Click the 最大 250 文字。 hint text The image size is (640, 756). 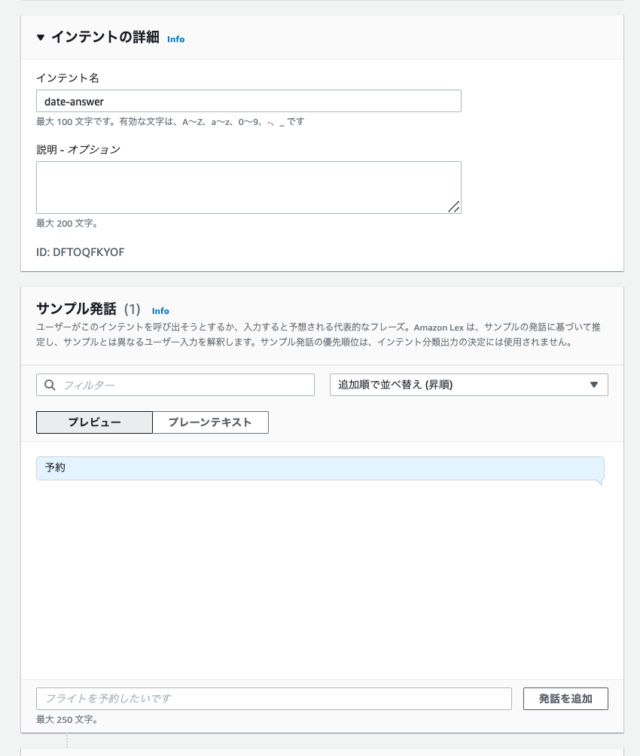tap(67, 719)
